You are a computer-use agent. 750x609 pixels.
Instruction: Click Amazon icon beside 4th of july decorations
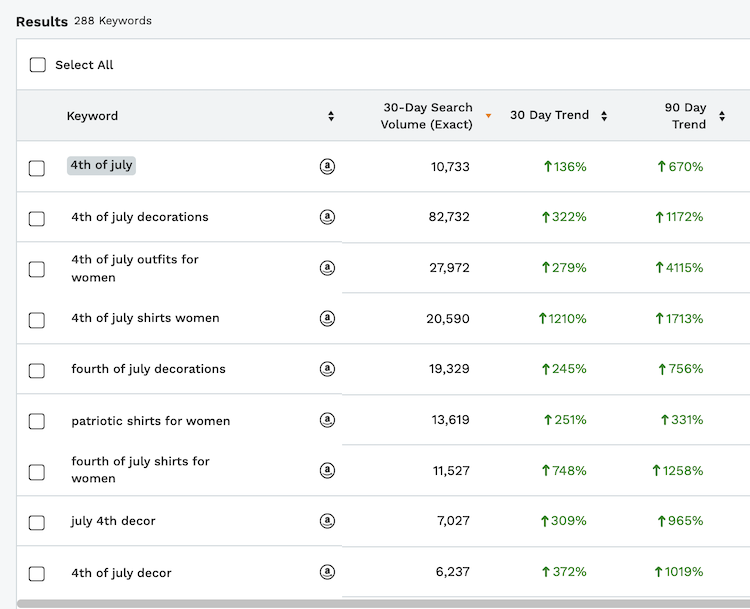click(327, 217)
